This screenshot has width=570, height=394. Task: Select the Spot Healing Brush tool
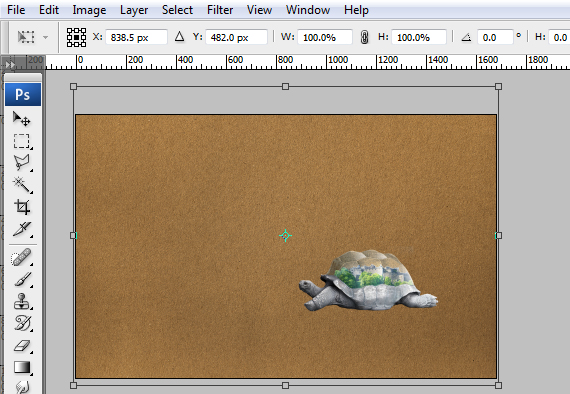(x=21, y=257)
